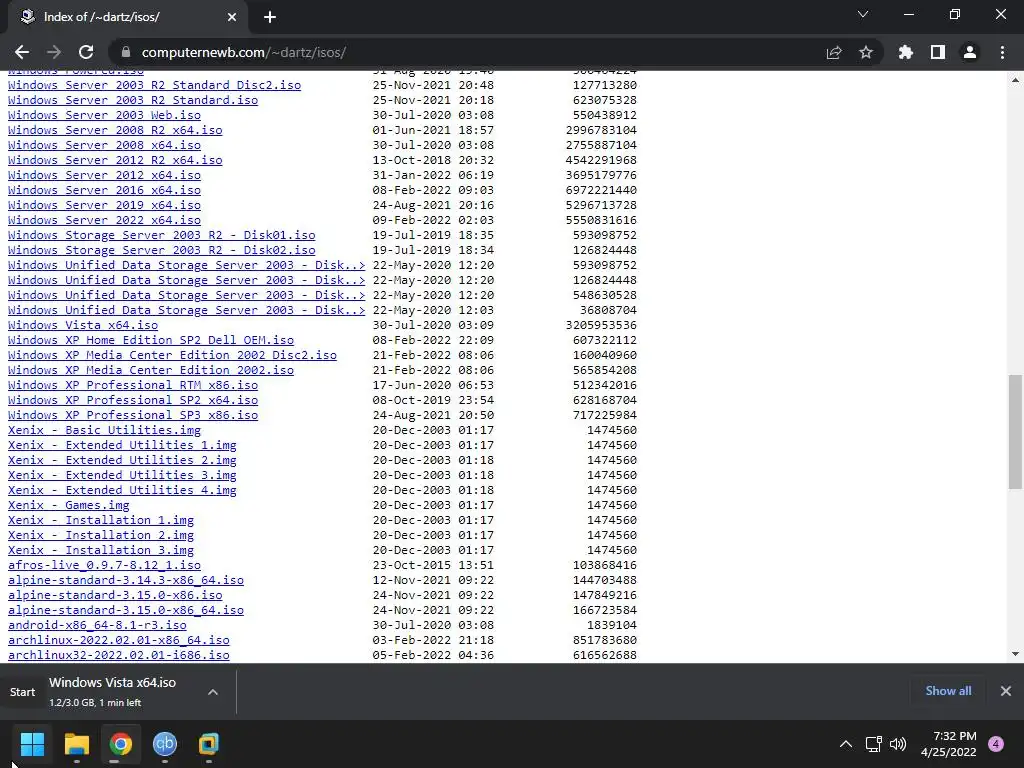Close the downloads bar
Image resolution: width=1024 pixels, height=768 pixels.
(1006, 690)
